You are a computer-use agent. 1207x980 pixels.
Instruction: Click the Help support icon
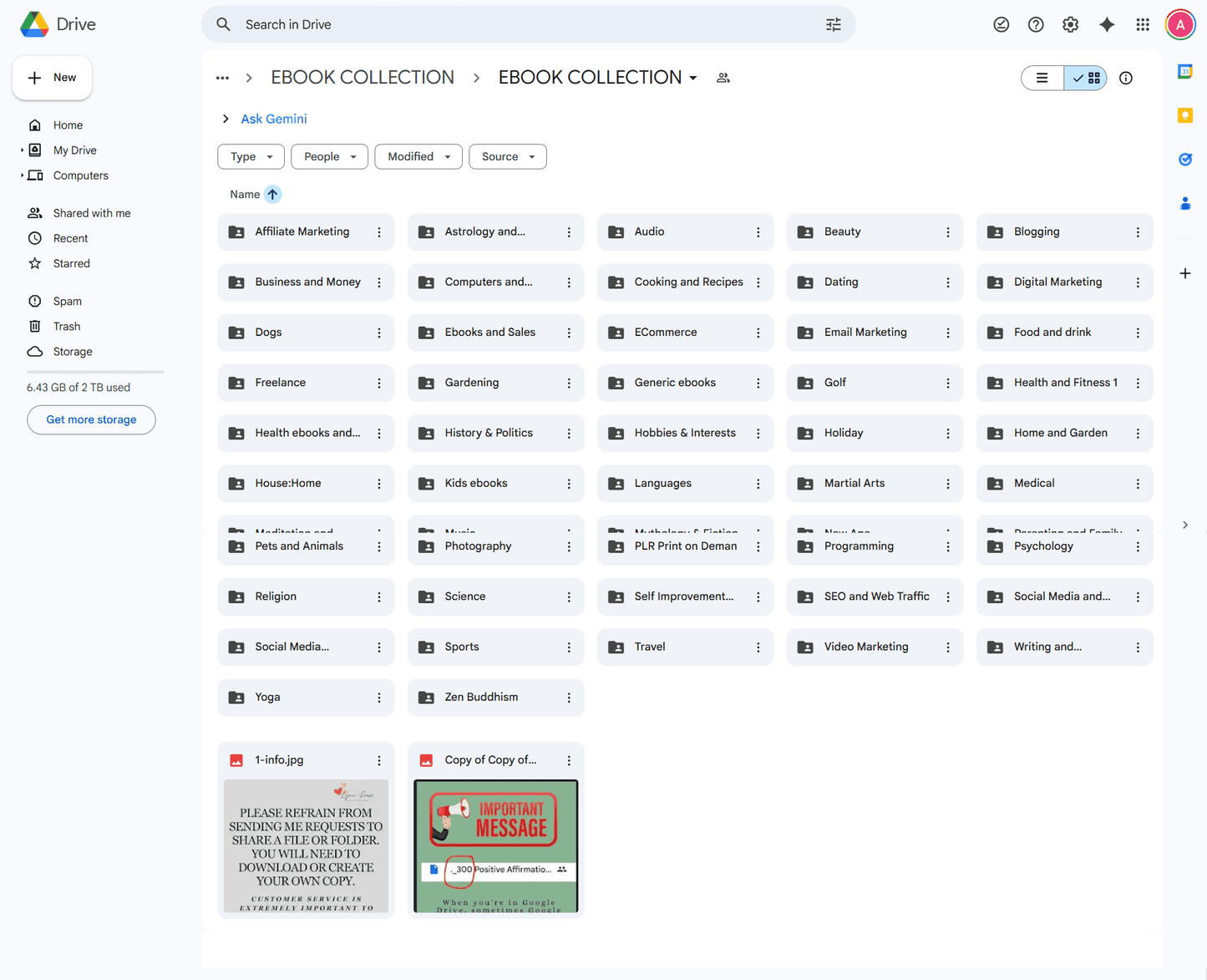[x=1036, y=25]
